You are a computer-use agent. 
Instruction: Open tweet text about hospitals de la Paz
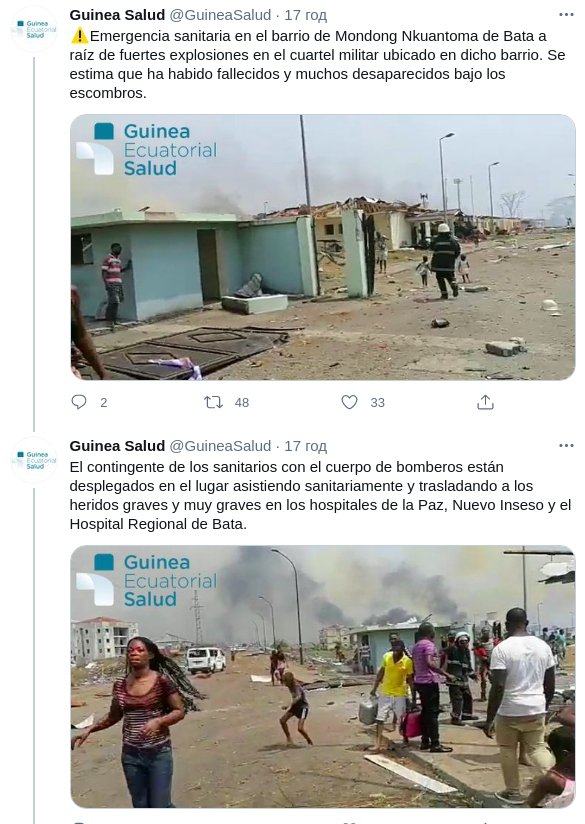tap(321, 496)
